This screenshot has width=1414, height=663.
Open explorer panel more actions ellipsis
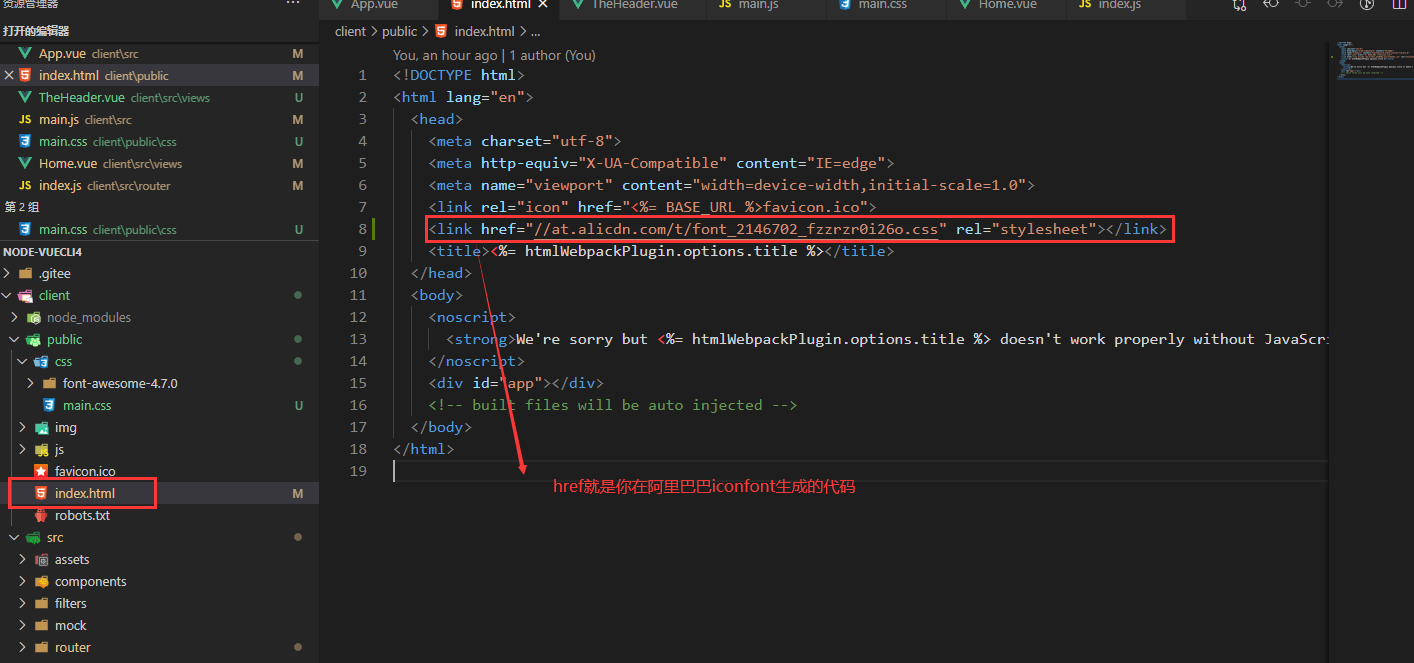[292, 4]
